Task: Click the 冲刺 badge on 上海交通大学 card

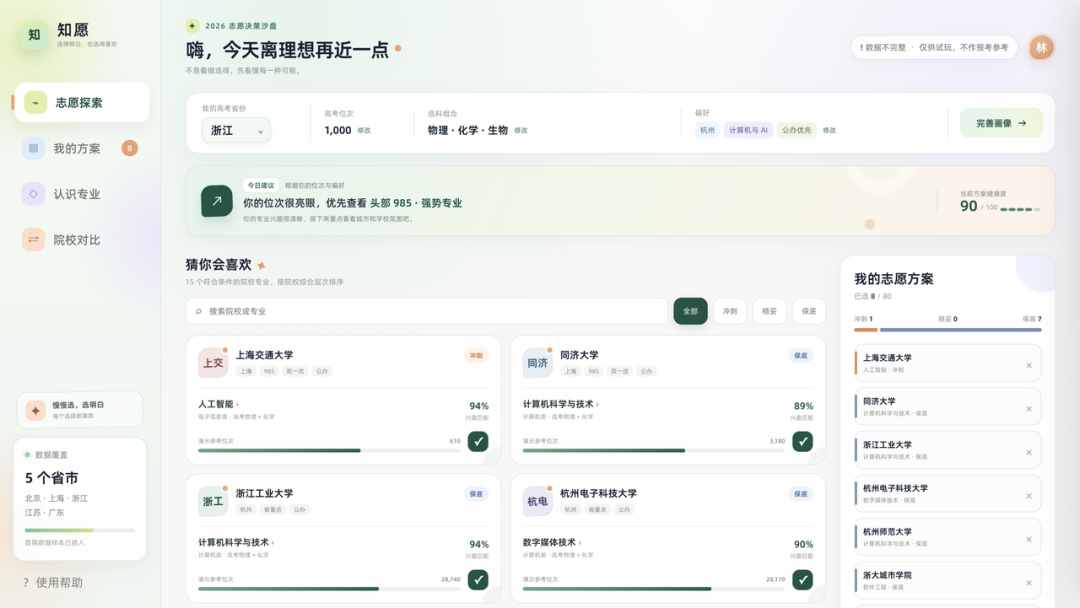Action: (476, 356)
